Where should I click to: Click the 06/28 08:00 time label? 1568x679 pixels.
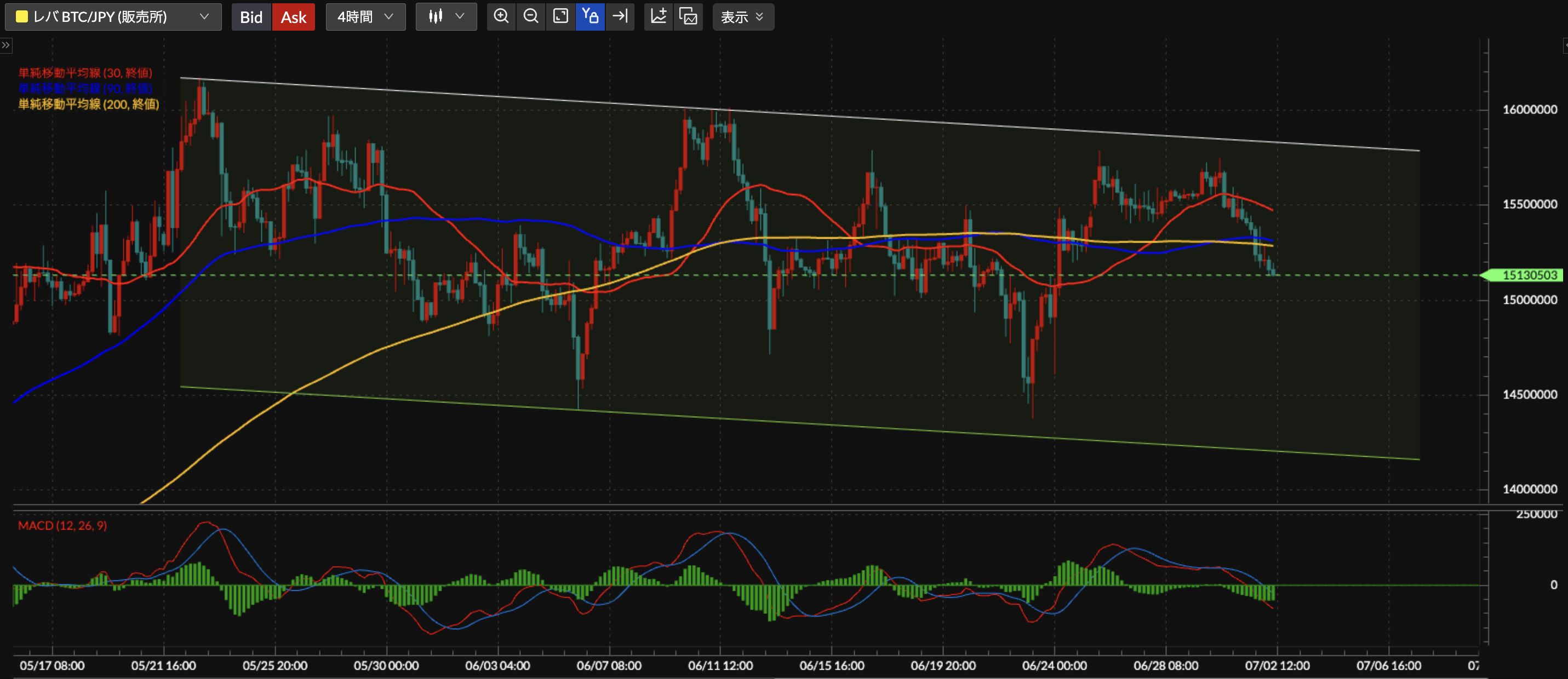(1166, 666)
